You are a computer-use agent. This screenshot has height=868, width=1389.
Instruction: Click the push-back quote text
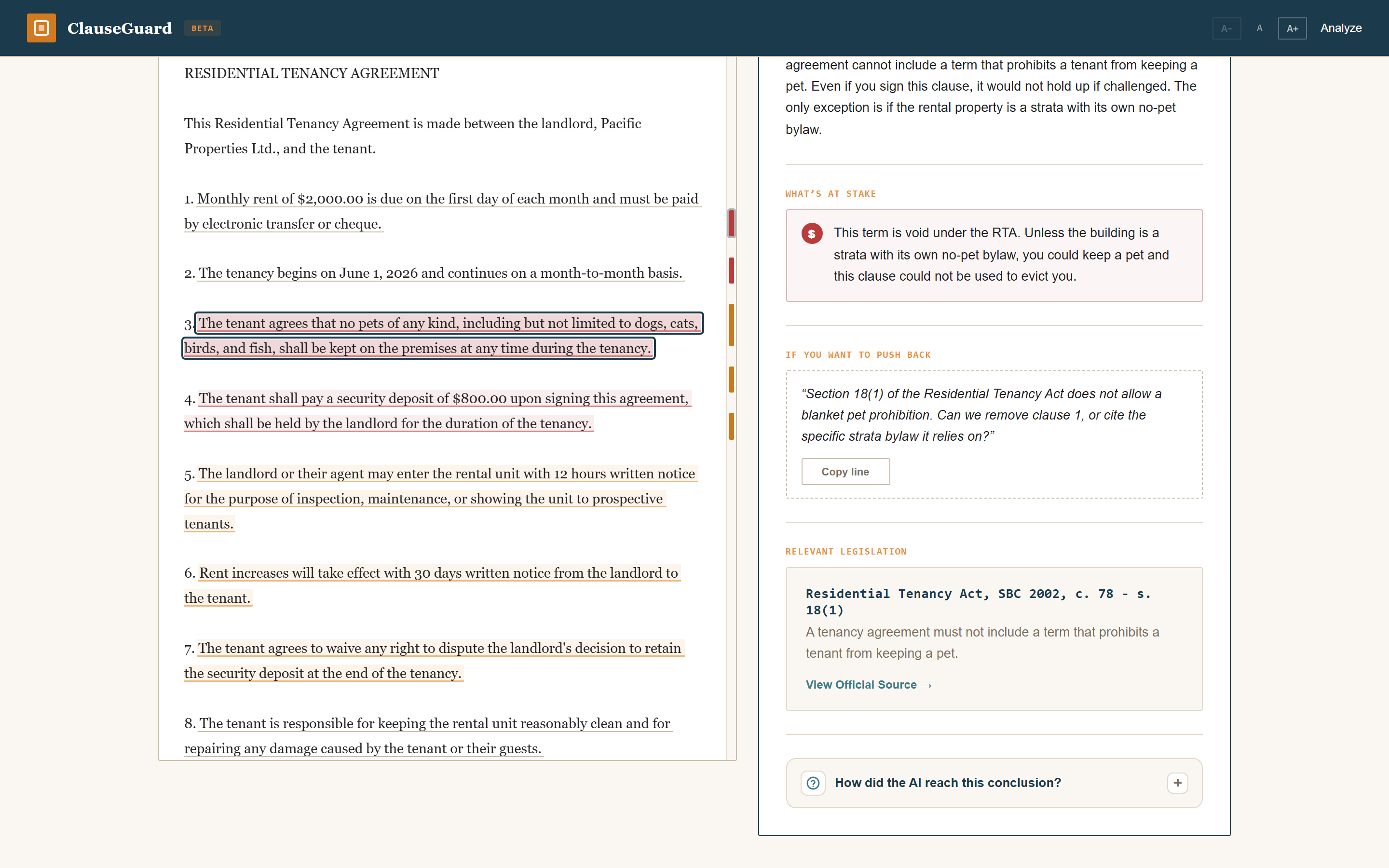tap(981, 415)
